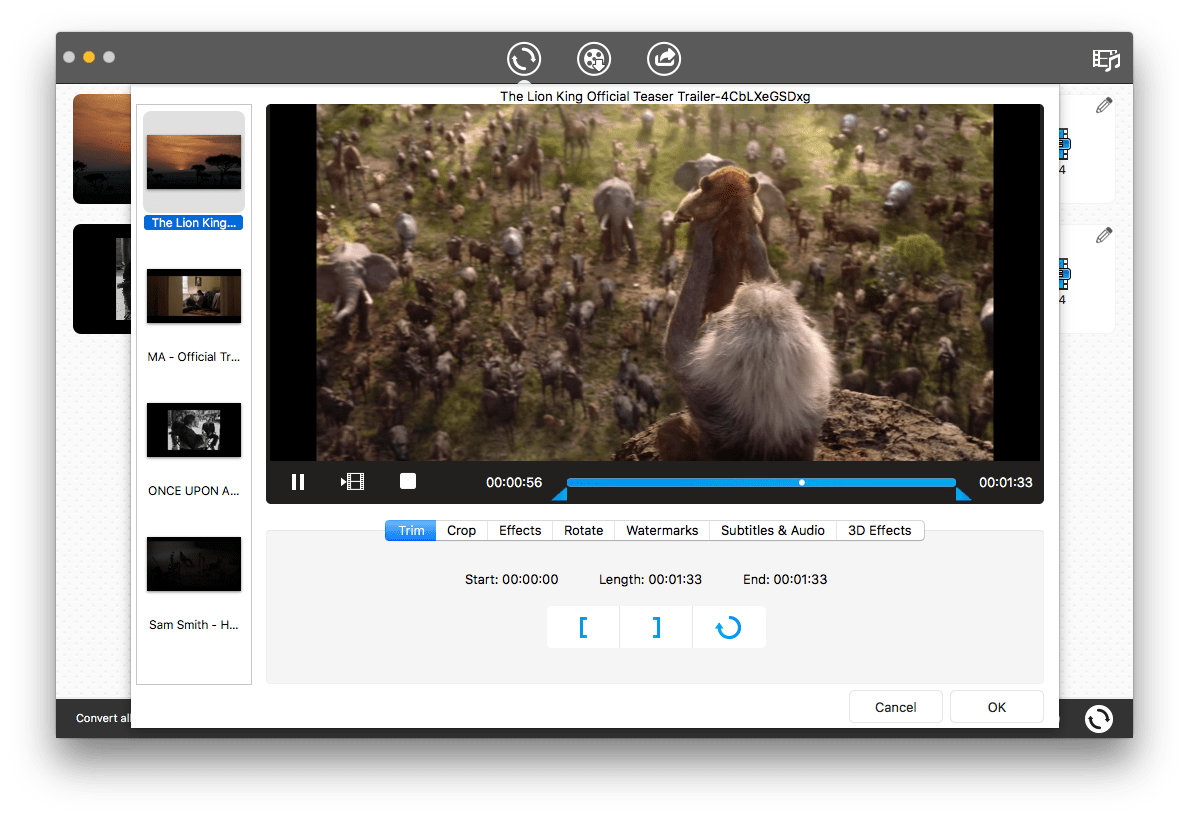Click the yellow minimize window button
1189x818 pixels.
[89, 57]
